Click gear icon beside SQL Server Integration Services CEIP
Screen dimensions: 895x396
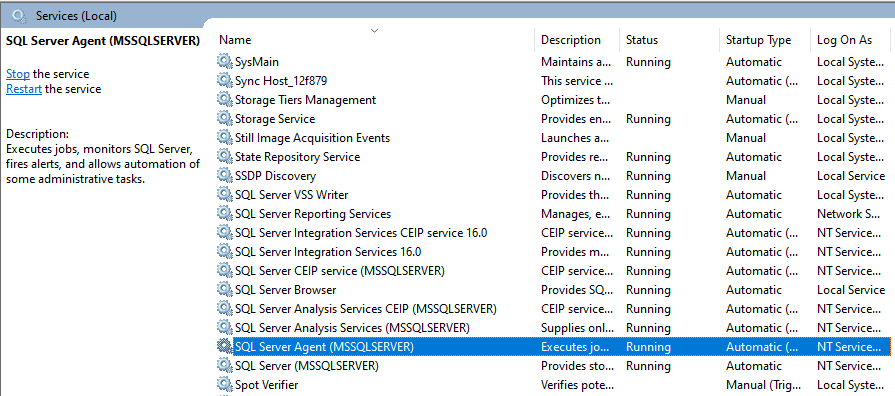[225, 233]
